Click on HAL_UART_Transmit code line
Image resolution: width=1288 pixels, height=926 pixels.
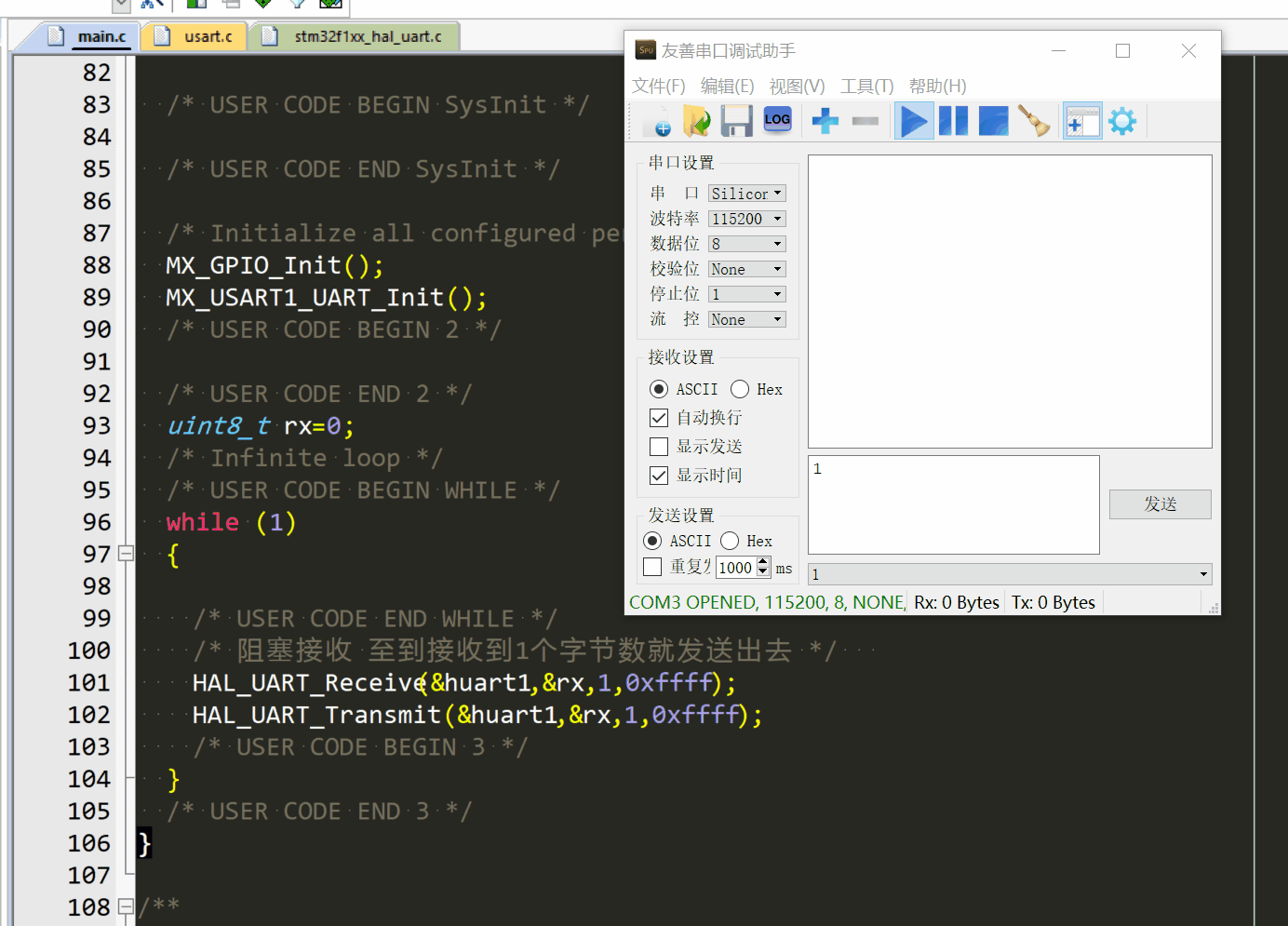coord(477,715)
